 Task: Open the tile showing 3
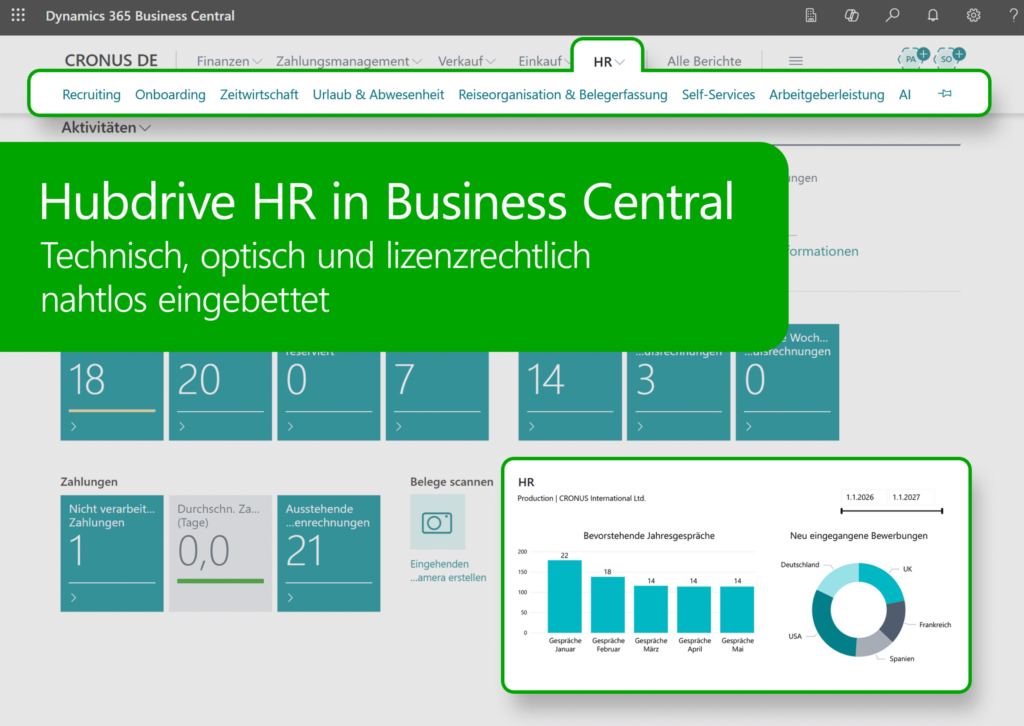click(679, 395)
